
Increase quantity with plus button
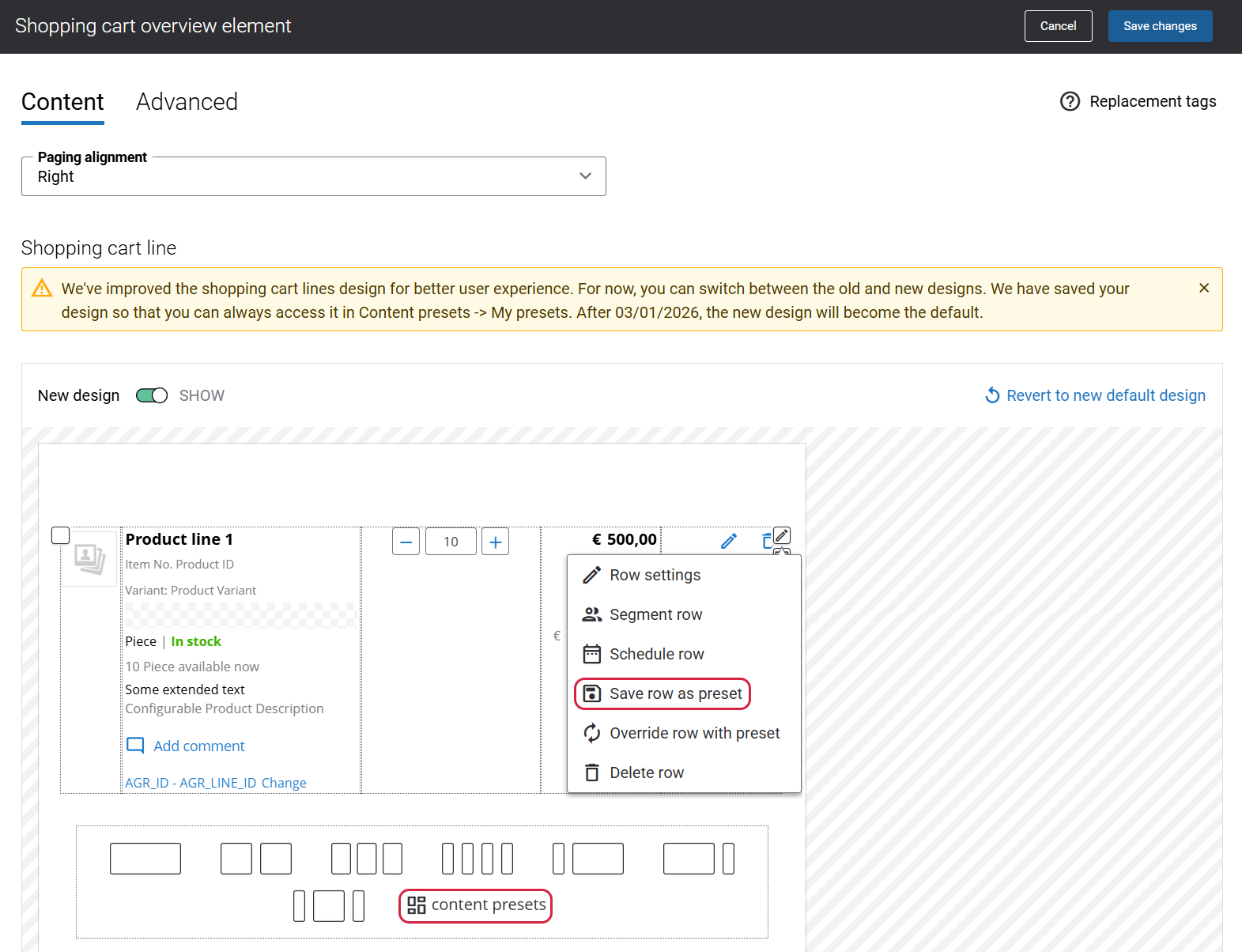[x=495, y=542]
